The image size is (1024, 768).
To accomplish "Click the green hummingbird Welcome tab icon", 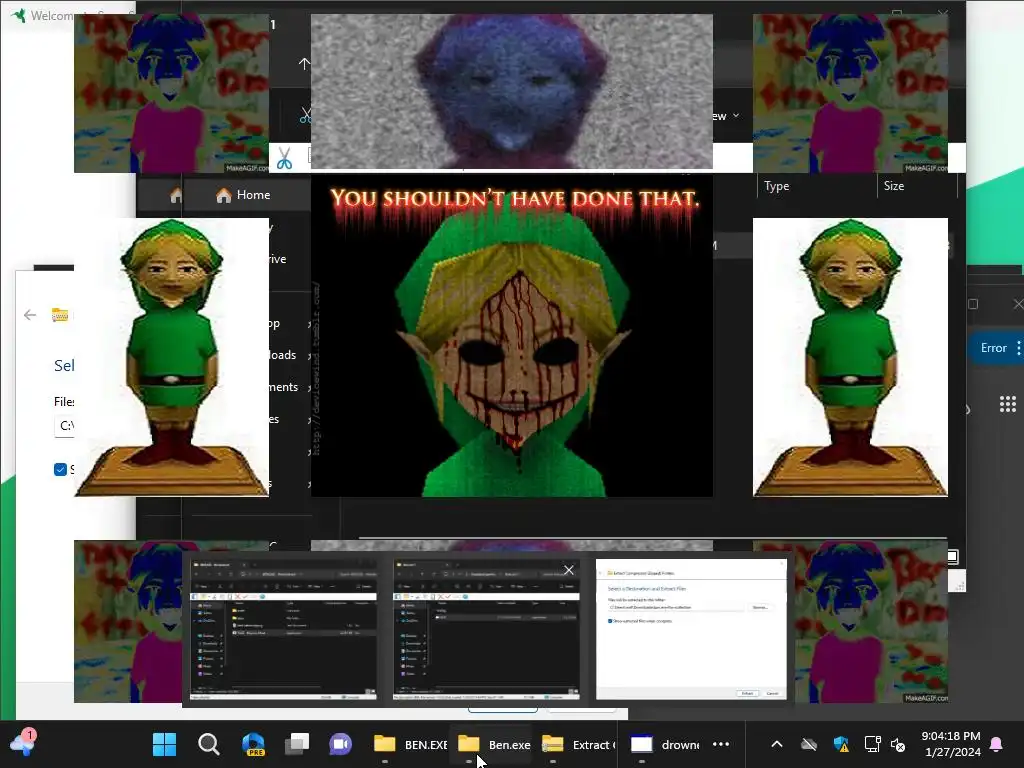I will 19,15.
